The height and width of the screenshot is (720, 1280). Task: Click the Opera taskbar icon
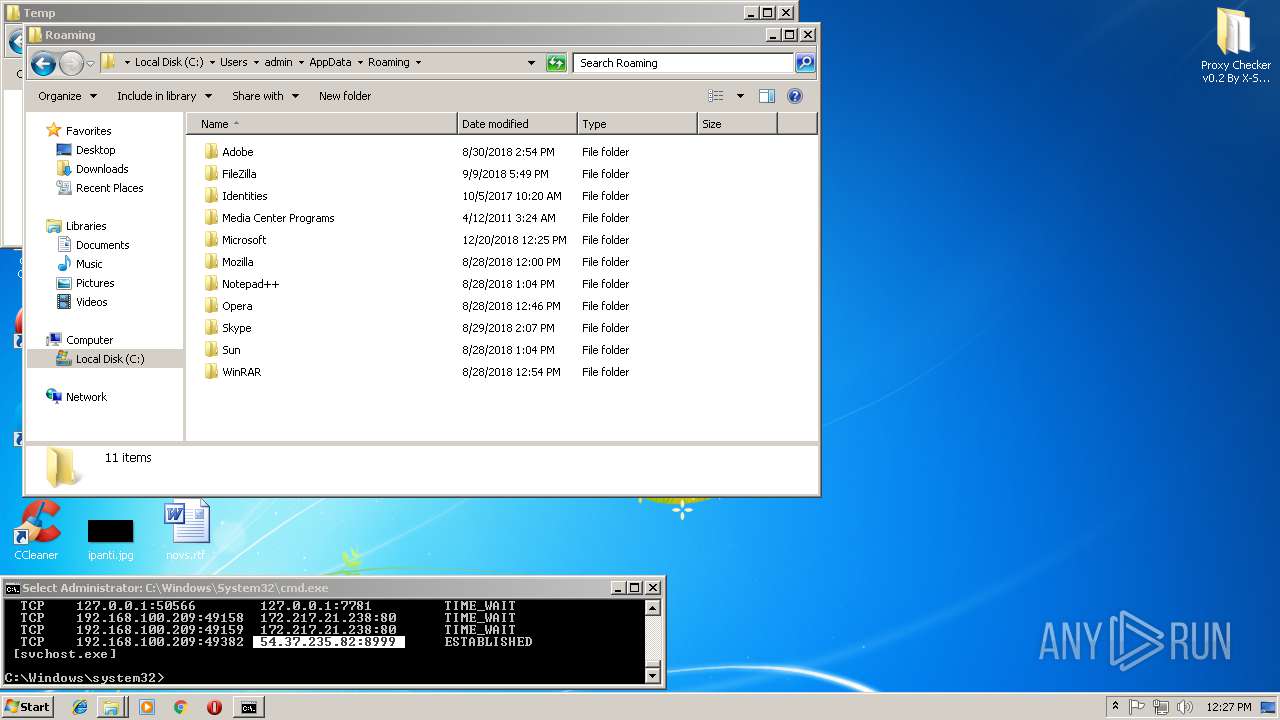coord(214,707)
